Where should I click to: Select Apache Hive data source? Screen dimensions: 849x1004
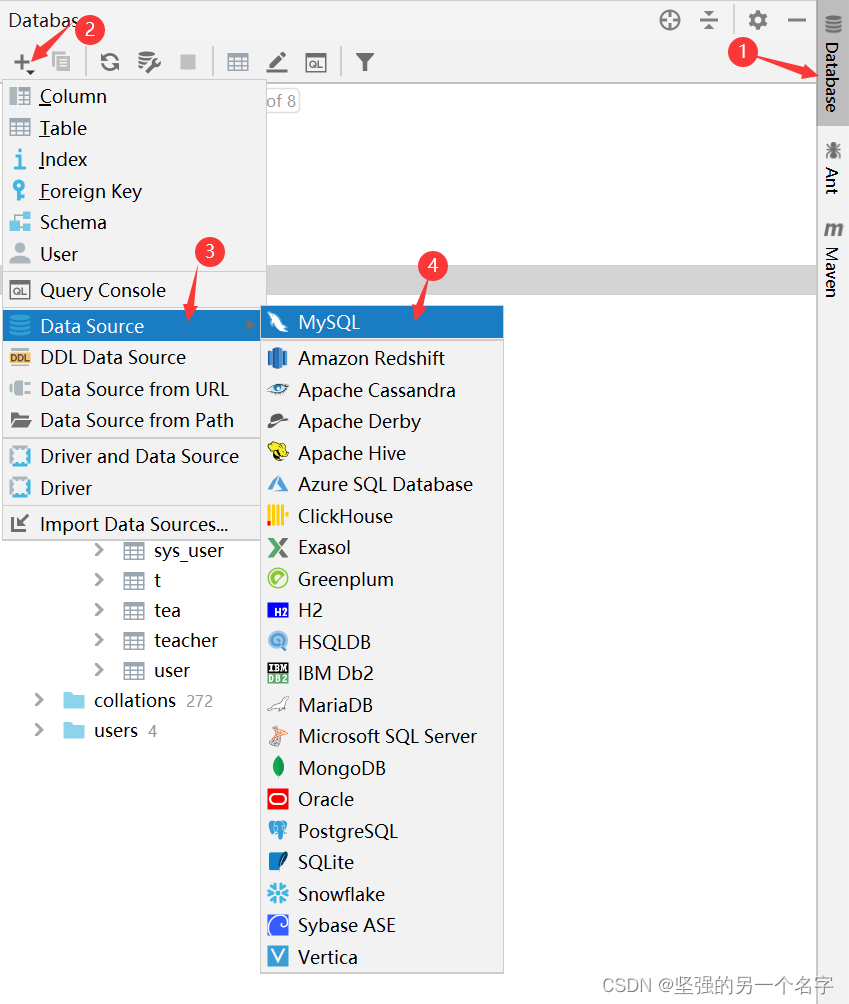pyautogui.click(x=382, y=453)
